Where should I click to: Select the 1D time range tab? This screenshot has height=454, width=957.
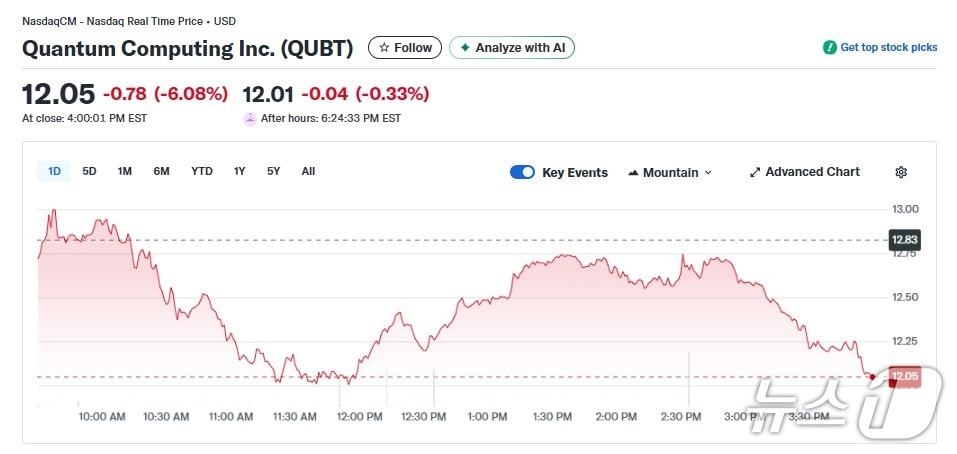tap(55, 171)
